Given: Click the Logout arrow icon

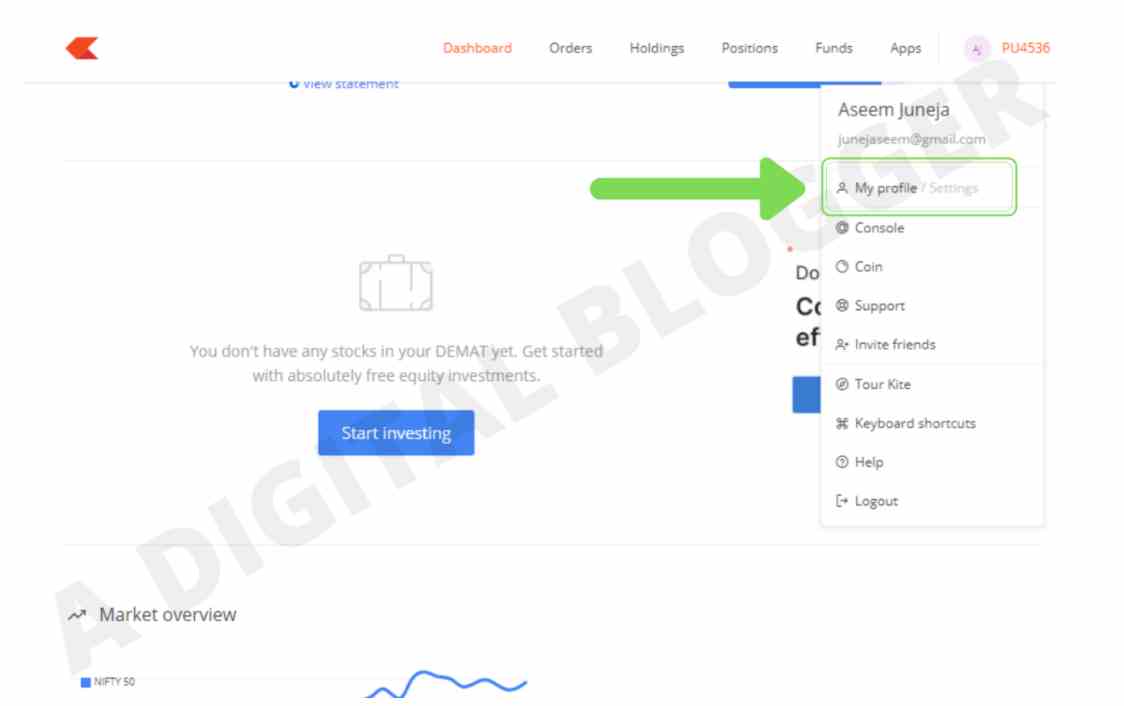Looking at the screenshot, I should click(x=842, y=501).
